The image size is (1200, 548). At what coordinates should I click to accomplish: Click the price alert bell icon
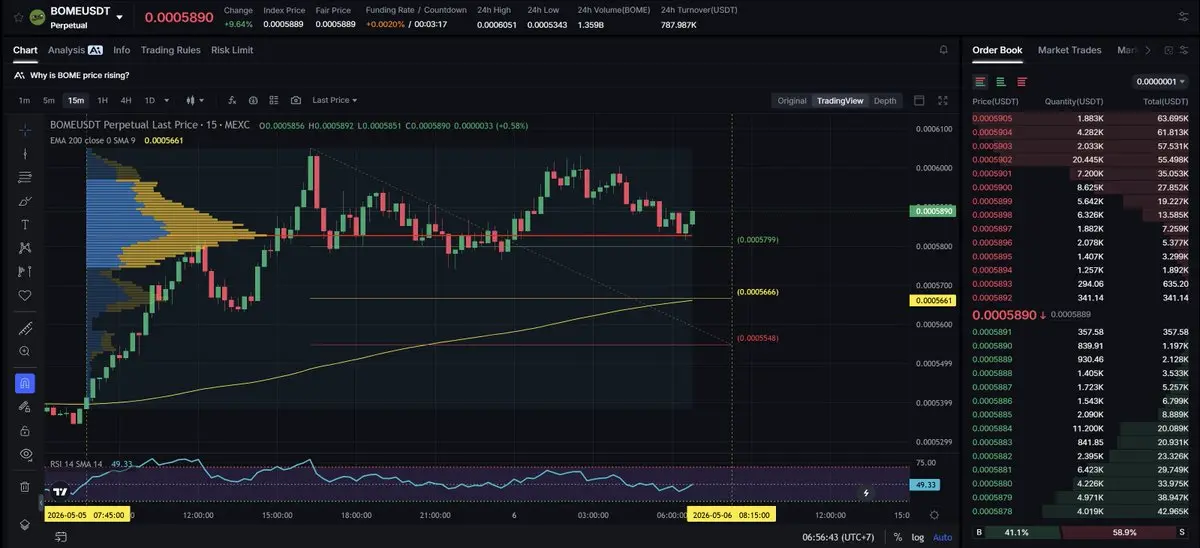(x=943, y=49)
